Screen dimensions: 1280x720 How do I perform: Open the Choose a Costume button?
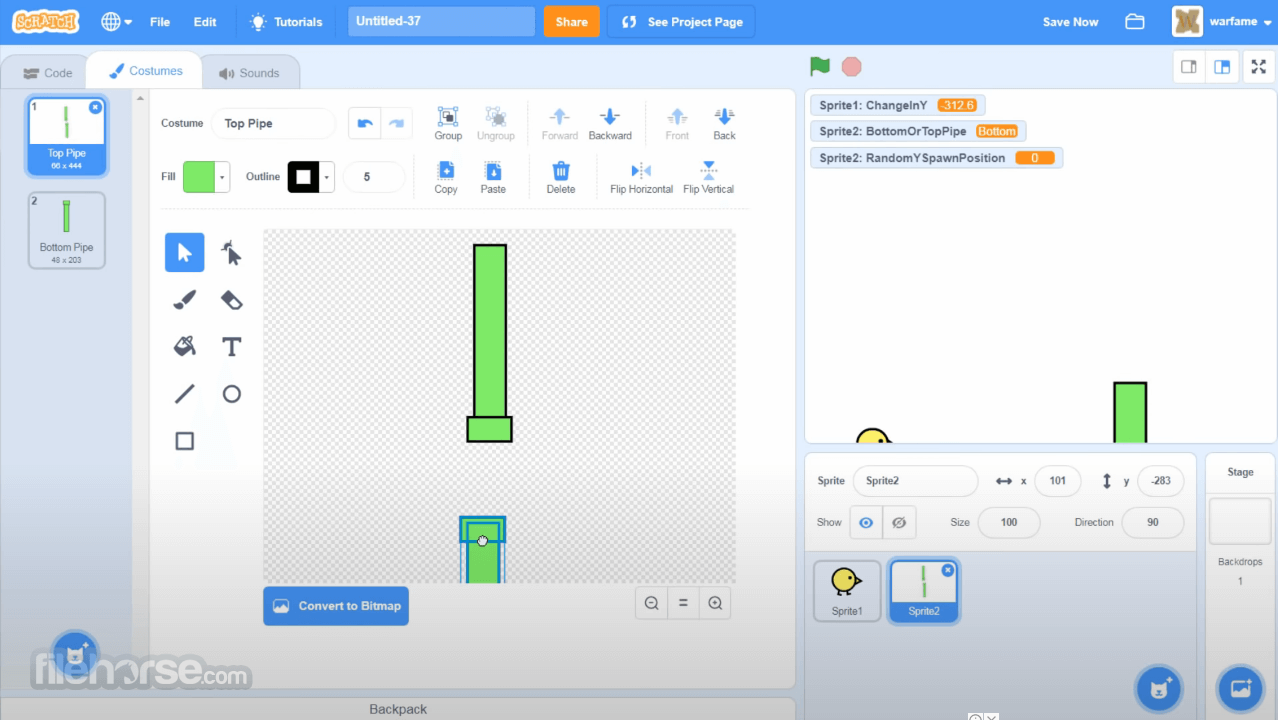[x=75, y=654]
